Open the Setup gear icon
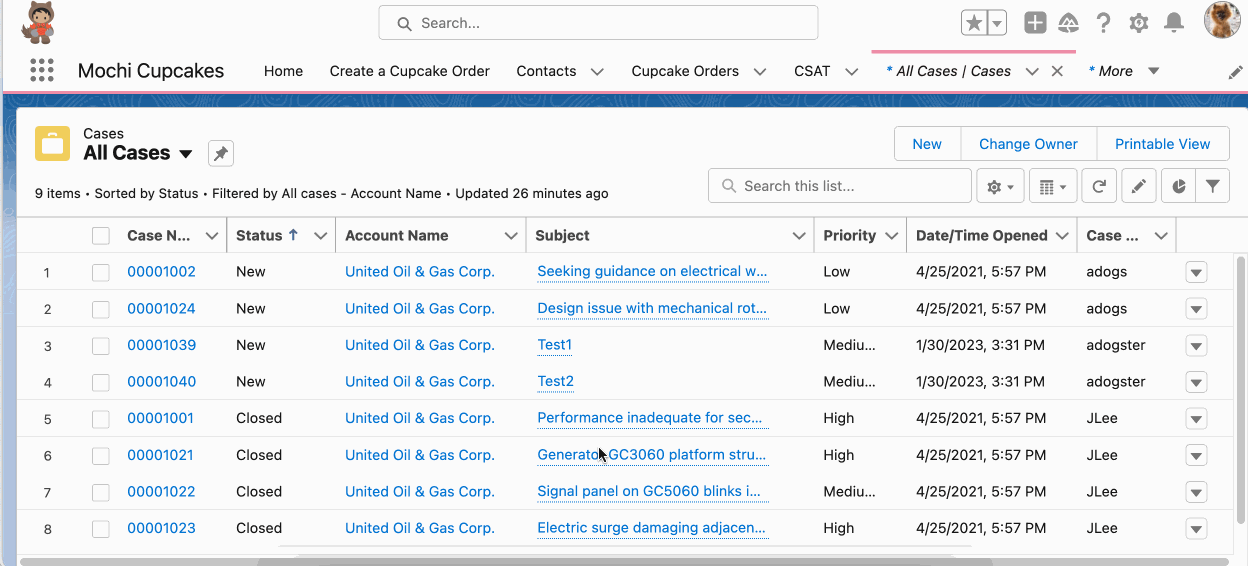Viewport: 1248px width, 566px height. 1138,23
